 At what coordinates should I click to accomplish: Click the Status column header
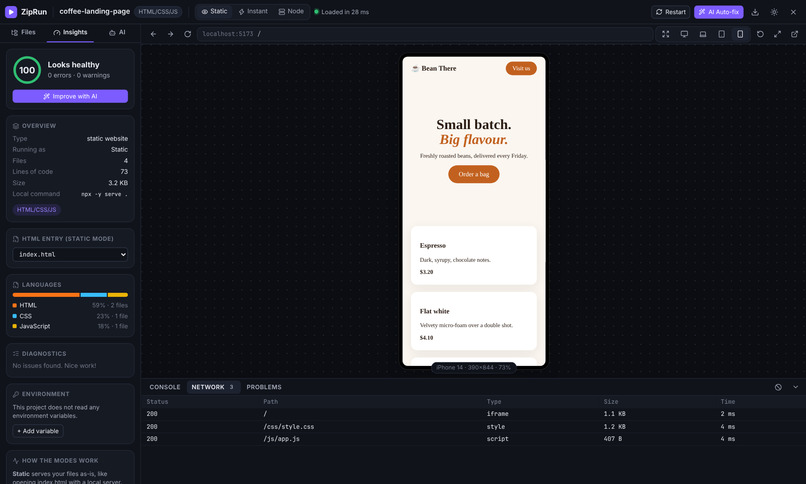[157, 402]
